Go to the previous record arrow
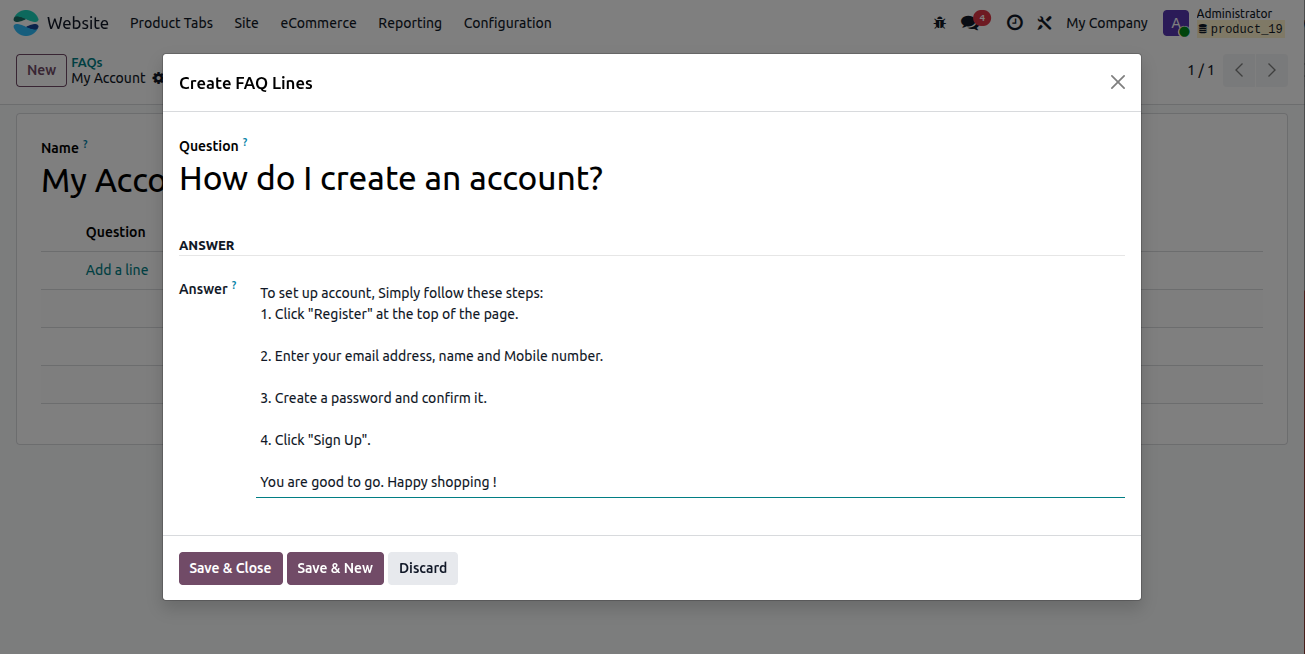1305x654 pixels. coord(1239,70)
